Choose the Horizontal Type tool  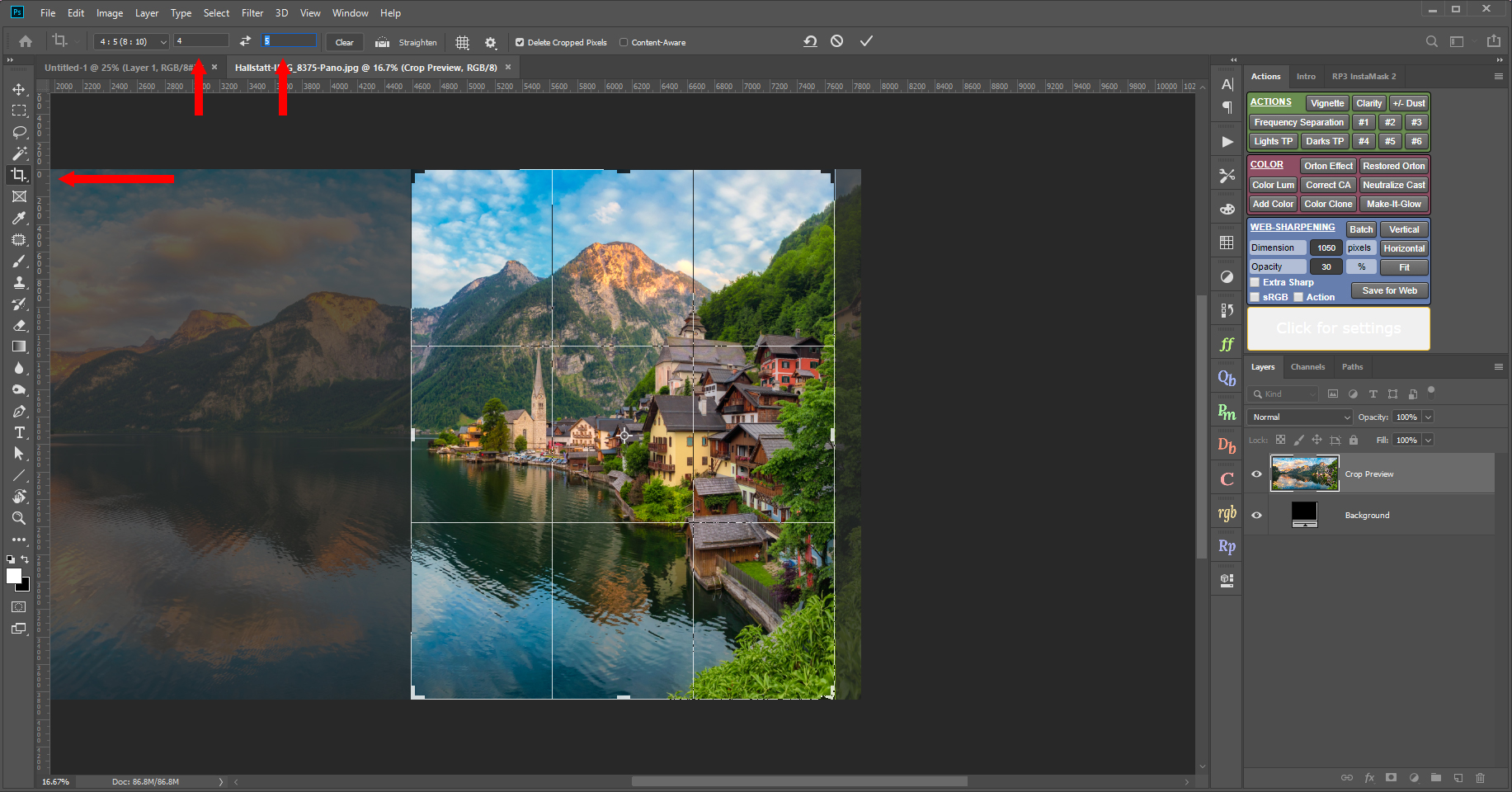pyautogui.click(x=18, y=432)
